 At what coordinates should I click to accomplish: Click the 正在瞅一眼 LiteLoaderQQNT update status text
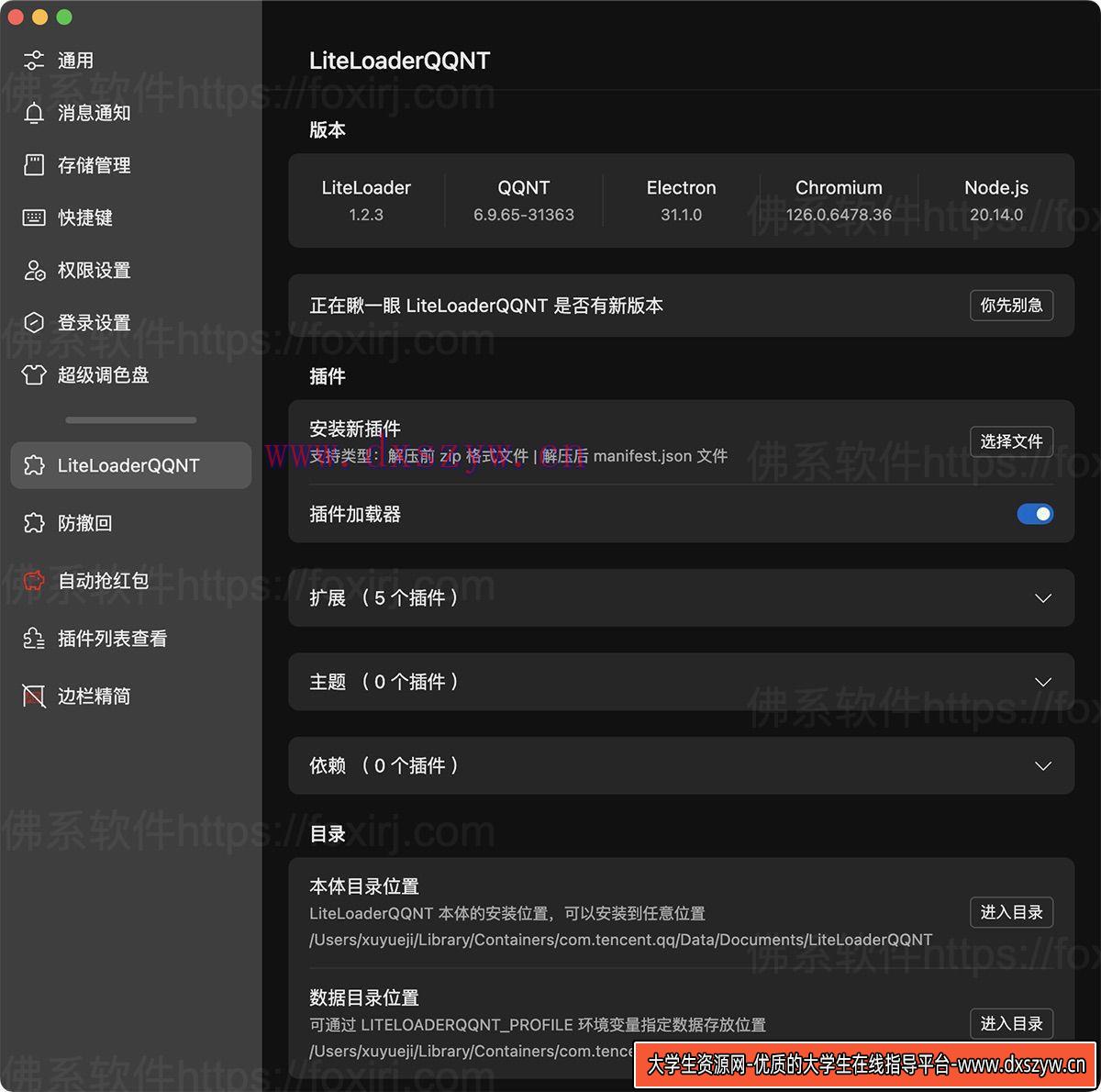[x=486, y=306]
